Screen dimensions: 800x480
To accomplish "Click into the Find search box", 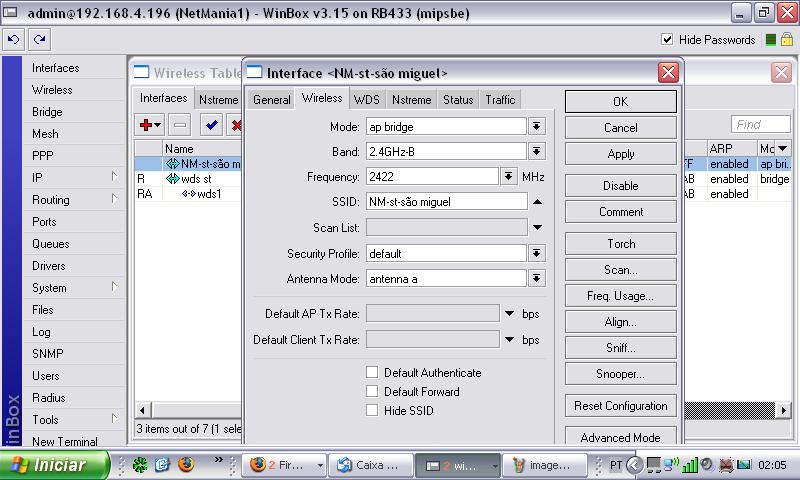I will [760, 124].
